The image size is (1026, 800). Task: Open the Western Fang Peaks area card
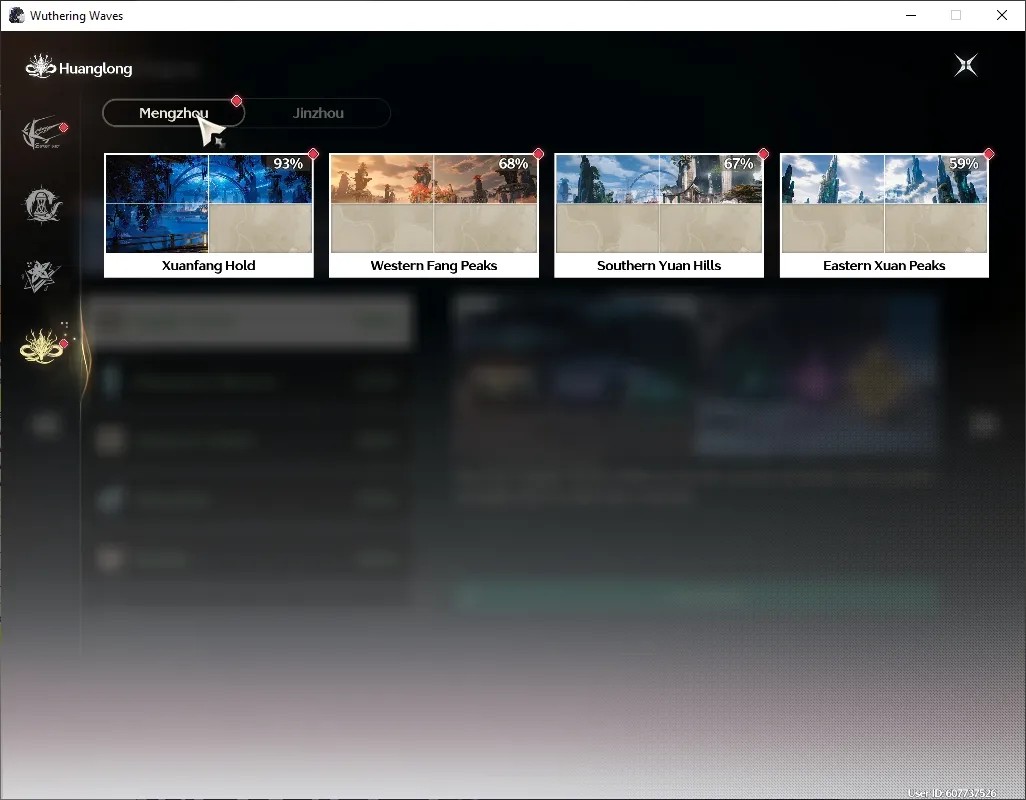pyautogui.click(x=434, y=216)
